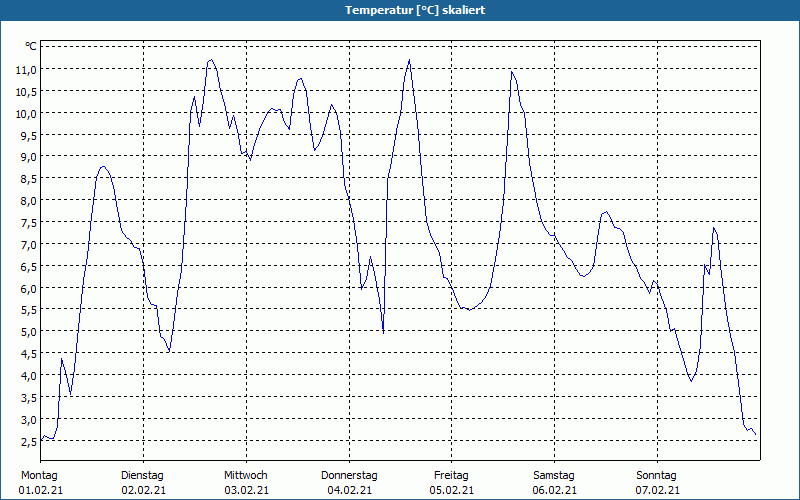The width and height of the screenshot is (800, 500).
Task: Click the '07.02.21' date label
Action: (658, 490)
